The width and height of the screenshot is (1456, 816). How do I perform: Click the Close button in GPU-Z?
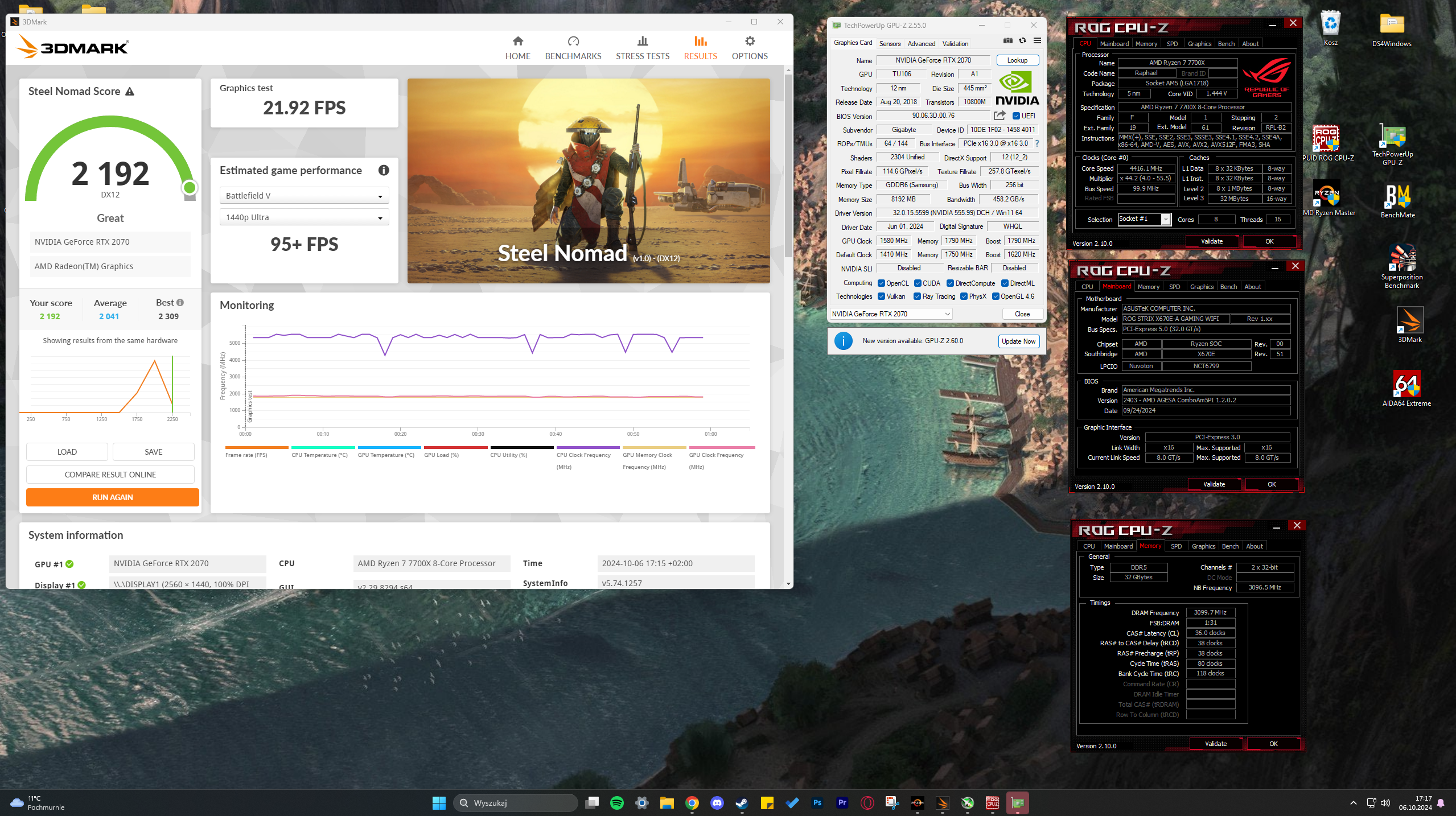1022,314
